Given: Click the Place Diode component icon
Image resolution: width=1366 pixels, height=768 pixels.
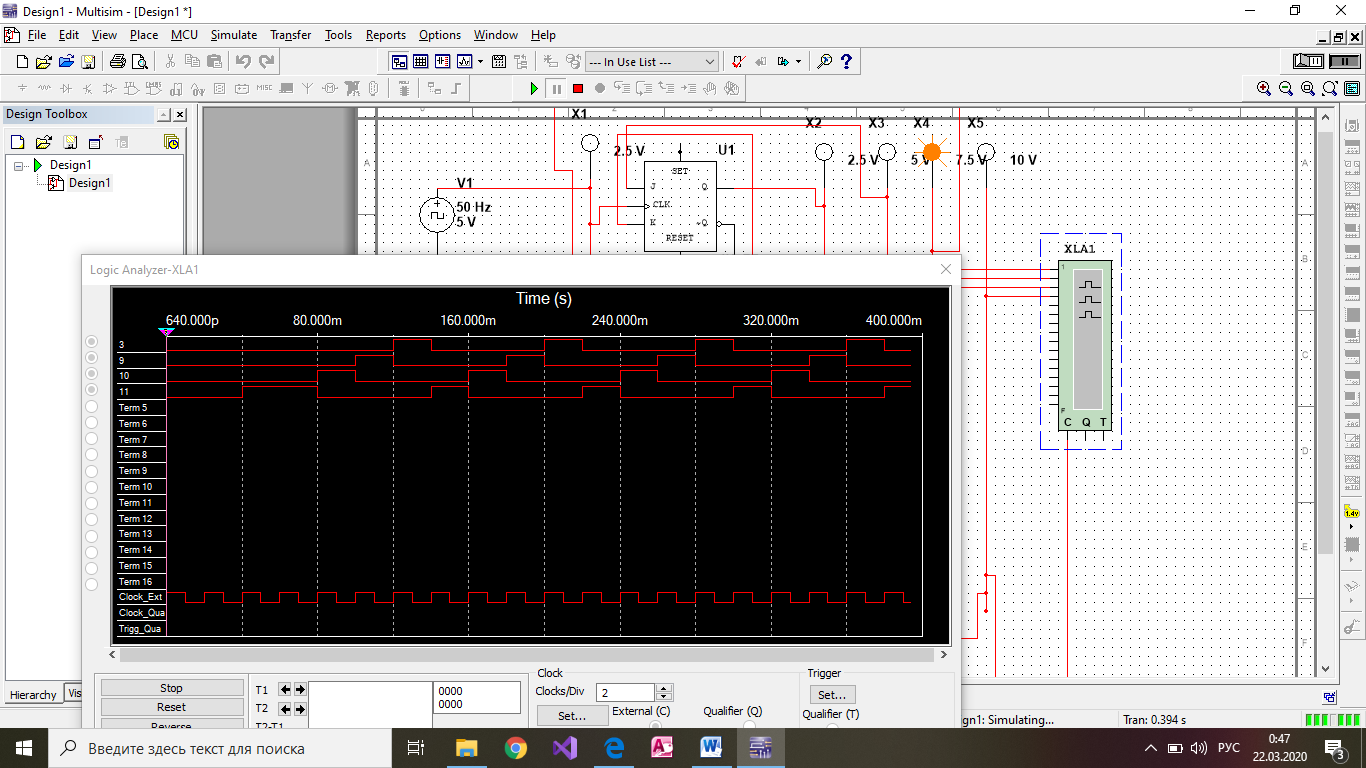Looking at the screenshot, I should tap(66, 89).
